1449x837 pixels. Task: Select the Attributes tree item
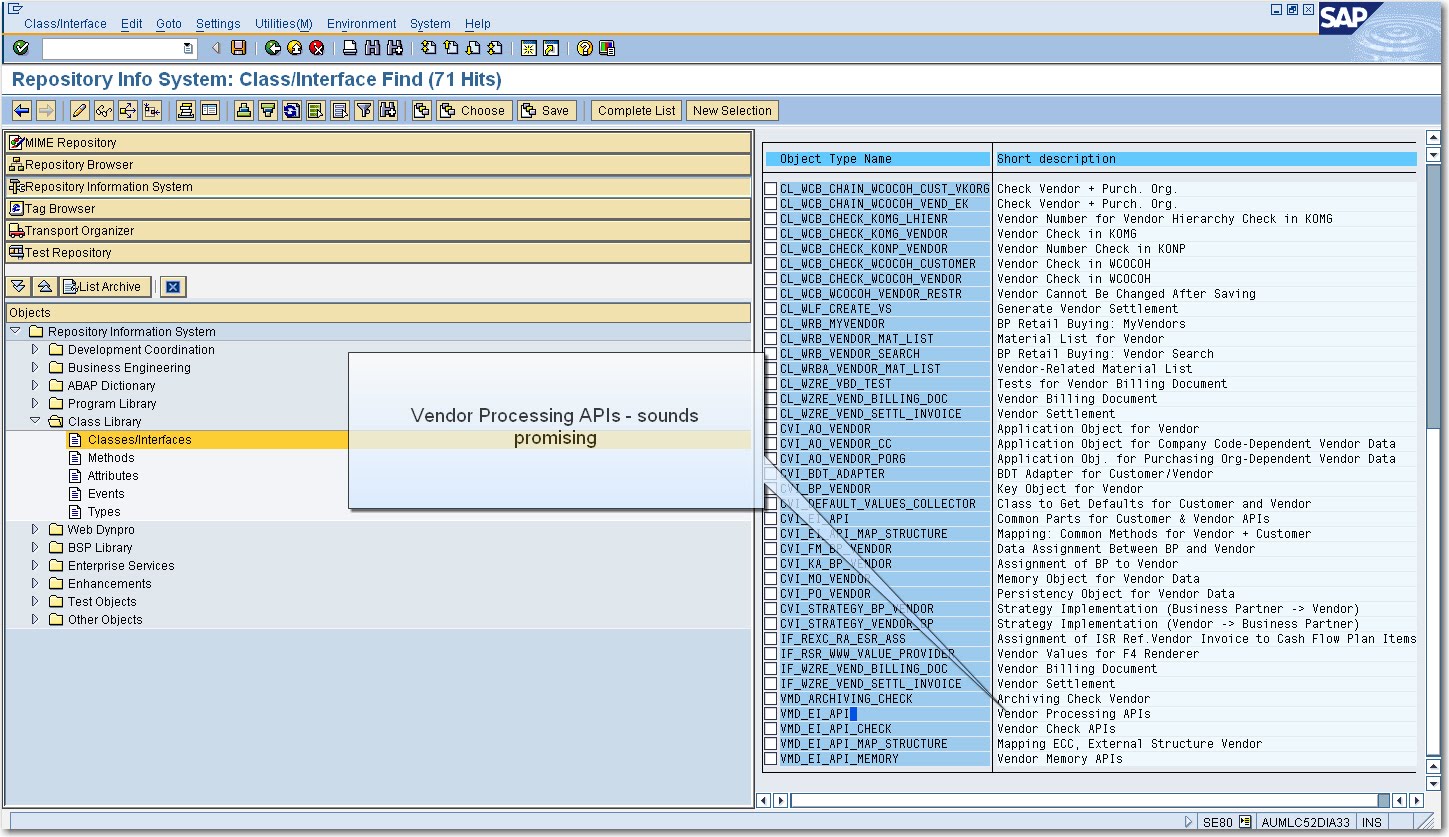click(113, 476)
